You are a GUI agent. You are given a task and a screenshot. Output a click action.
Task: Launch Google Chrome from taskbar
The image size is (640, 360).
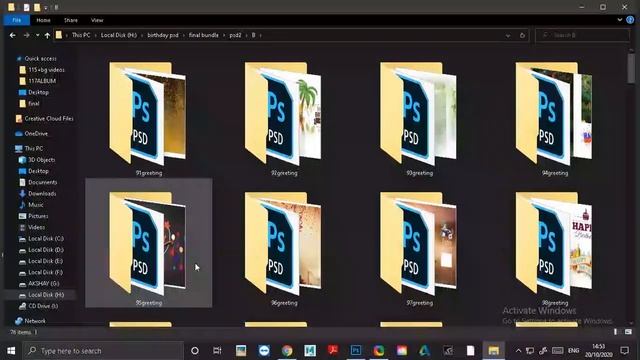(287, 351)
